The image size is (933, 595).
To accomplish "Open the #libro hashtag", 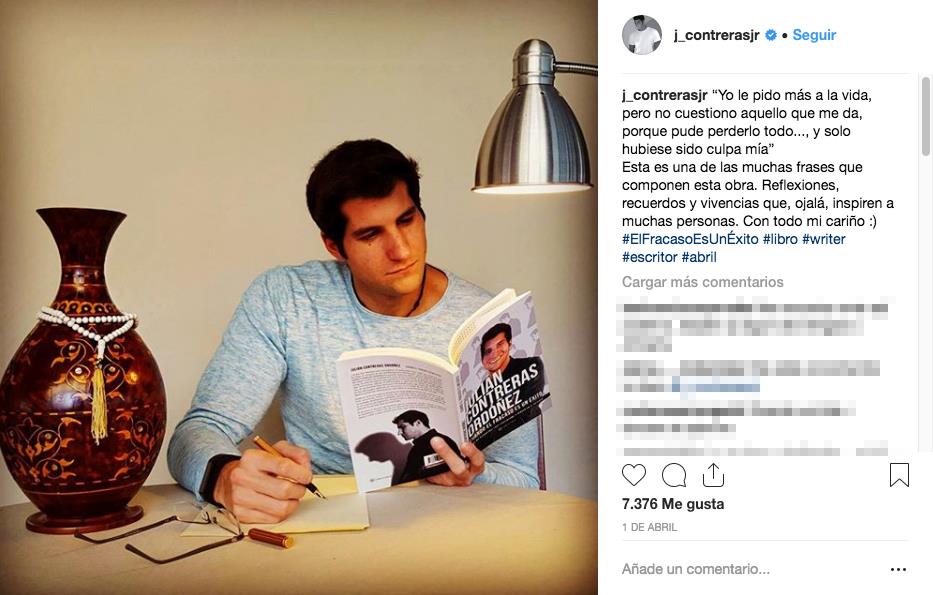I will coord(780,239).
